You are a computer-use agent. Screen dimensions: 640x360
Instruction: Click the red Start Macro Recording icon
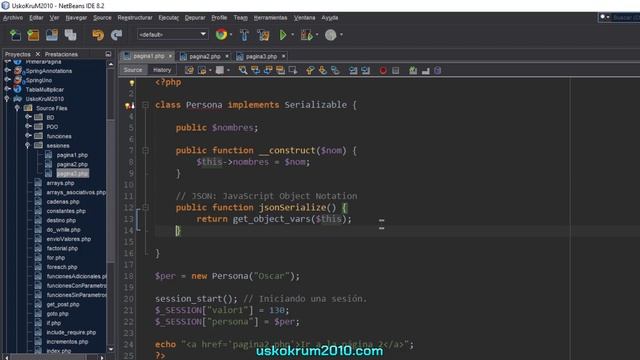[x=383, y=71]
